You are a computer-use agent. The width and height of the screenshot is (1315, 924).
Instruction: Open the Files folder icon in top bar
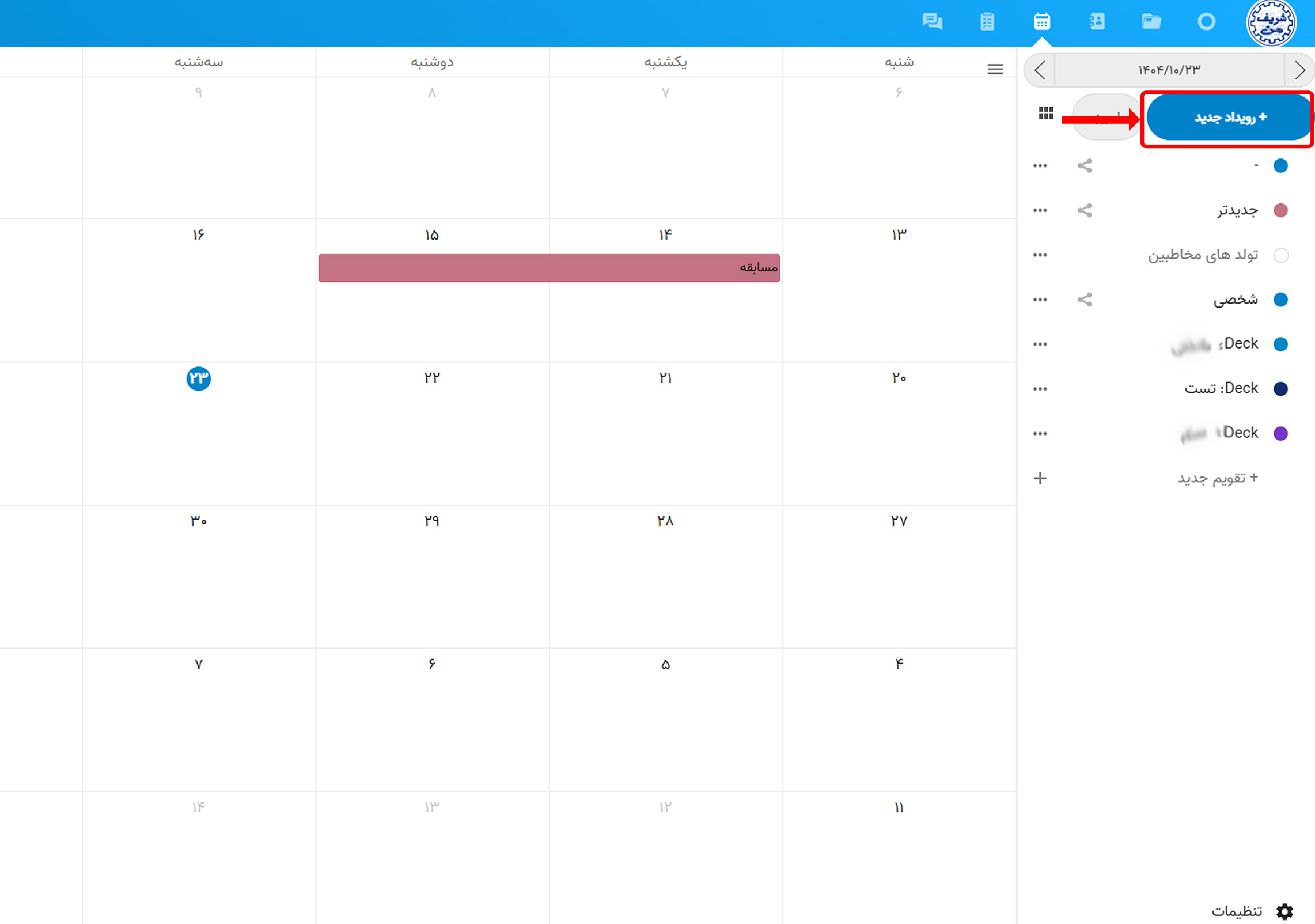click(x=1151, y=22)
